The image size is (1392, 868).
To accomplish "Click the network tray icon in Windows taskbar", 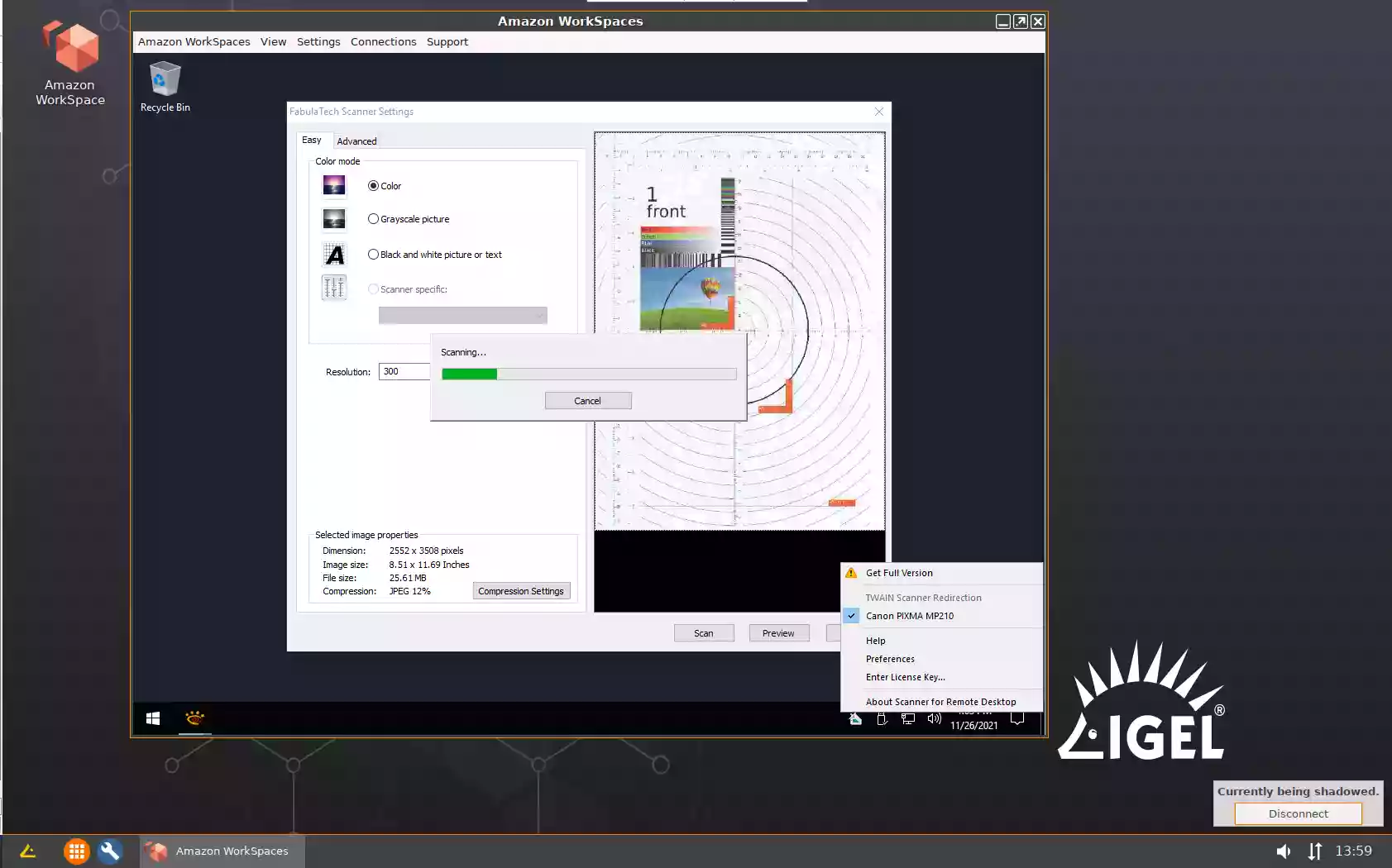I will [x=908, y=719].
